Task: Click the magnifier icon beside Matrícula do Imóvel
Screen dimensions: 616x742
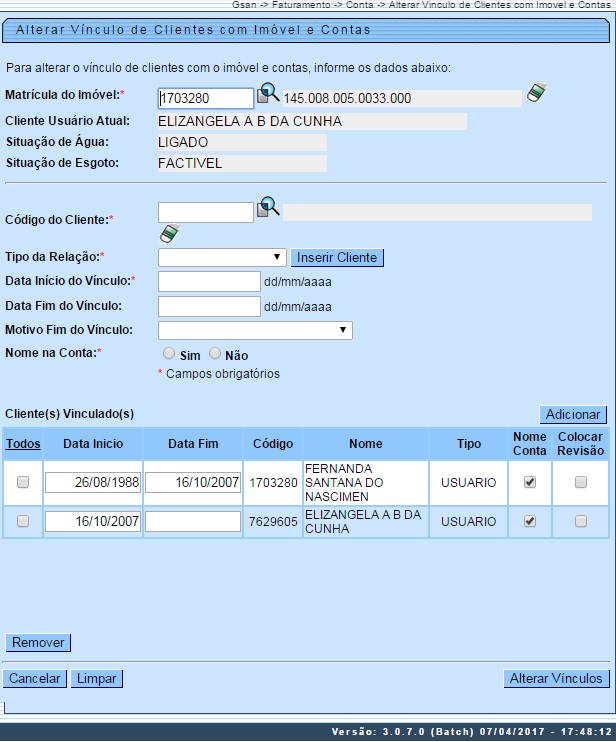Action: pyautogui.click(x=268, y=96)
